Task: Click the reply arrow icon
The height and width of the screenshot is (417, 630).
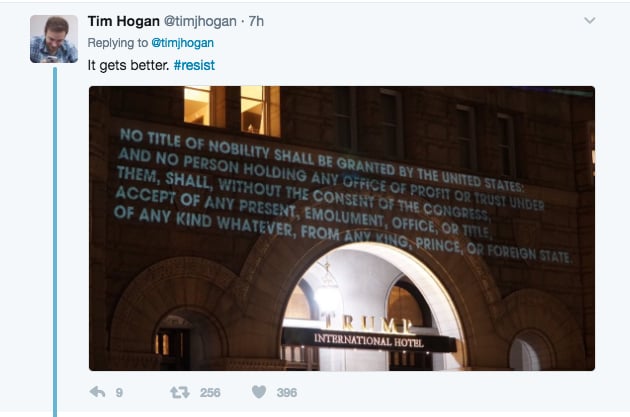Action: point(97,392)
